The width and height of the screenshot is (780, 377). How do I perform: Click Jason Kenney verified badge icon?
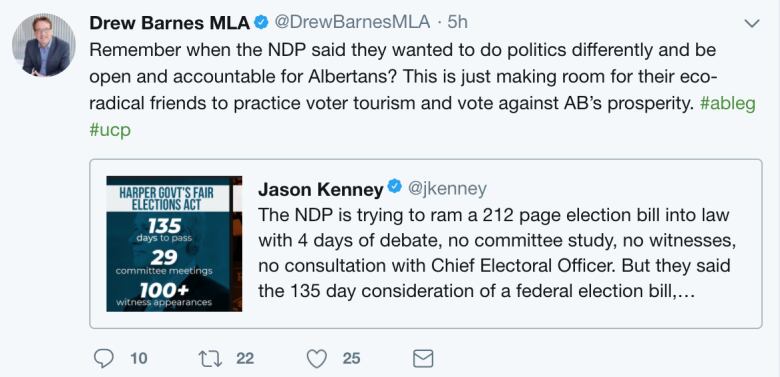click(x=394, y=188)
